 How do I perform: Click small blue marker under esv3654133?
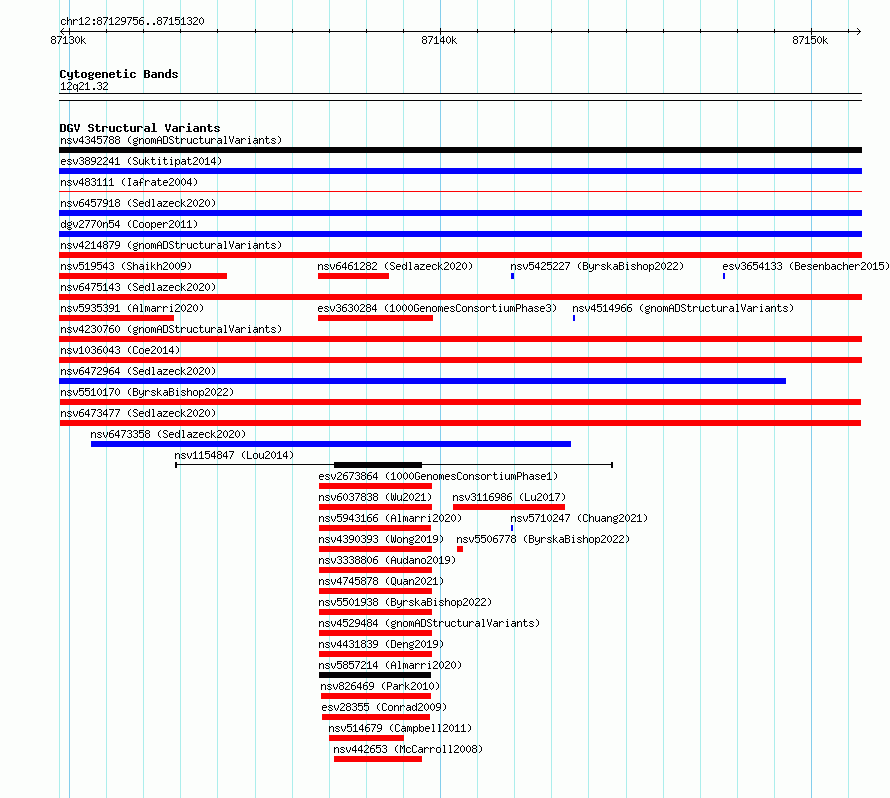click(724, 276)
